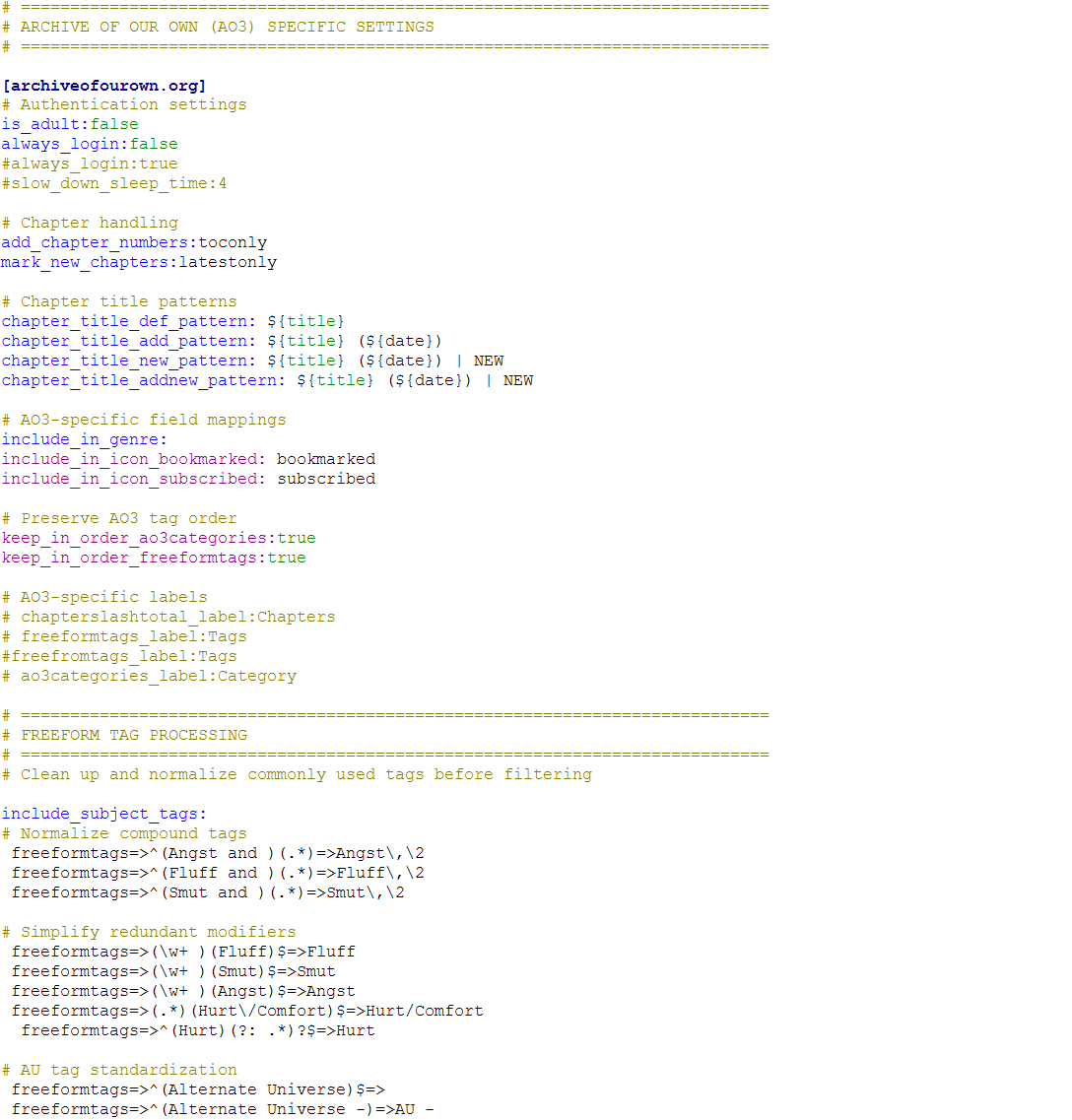Click the 'Fluff and' freeformtags rule
1072x1120 pixels.
(x=218, y=873)
